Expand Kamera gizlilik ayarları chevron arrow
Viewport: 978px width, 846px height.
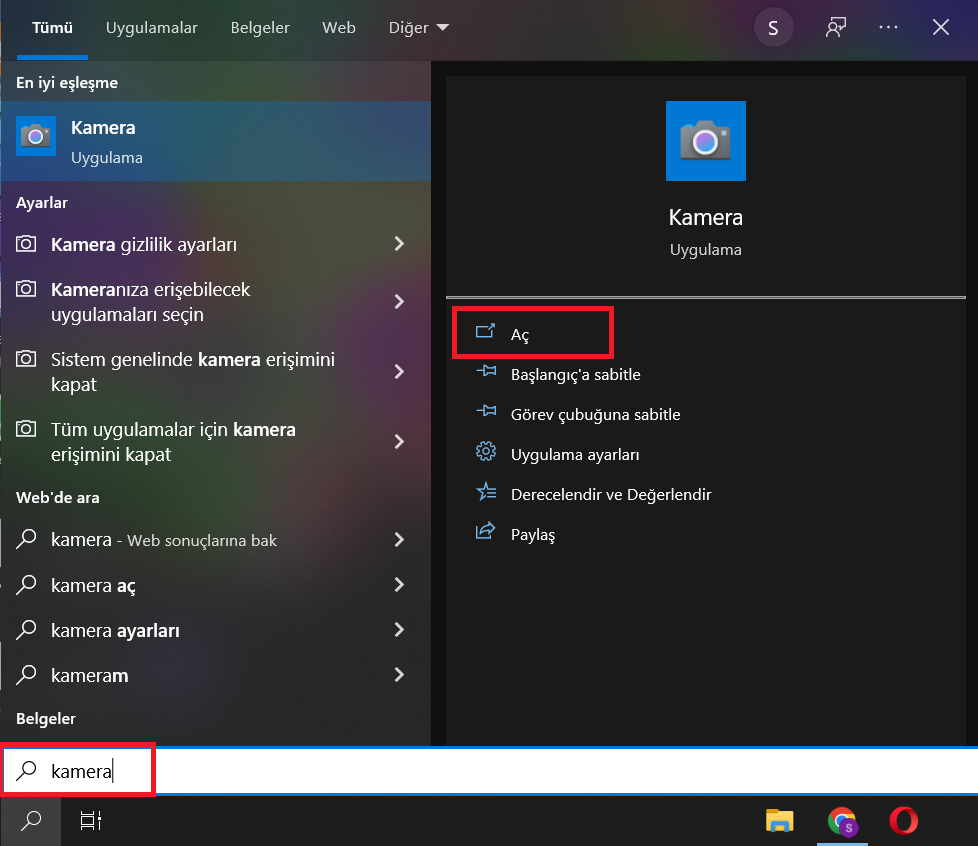pyautogui.click(x=399, y=244)
